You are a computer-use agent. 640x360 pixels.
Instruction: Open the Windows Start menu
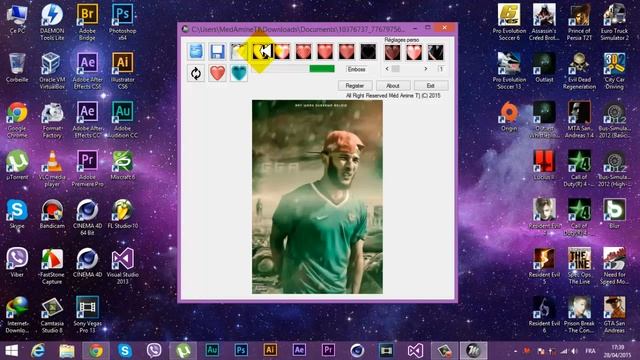(11, 351)
